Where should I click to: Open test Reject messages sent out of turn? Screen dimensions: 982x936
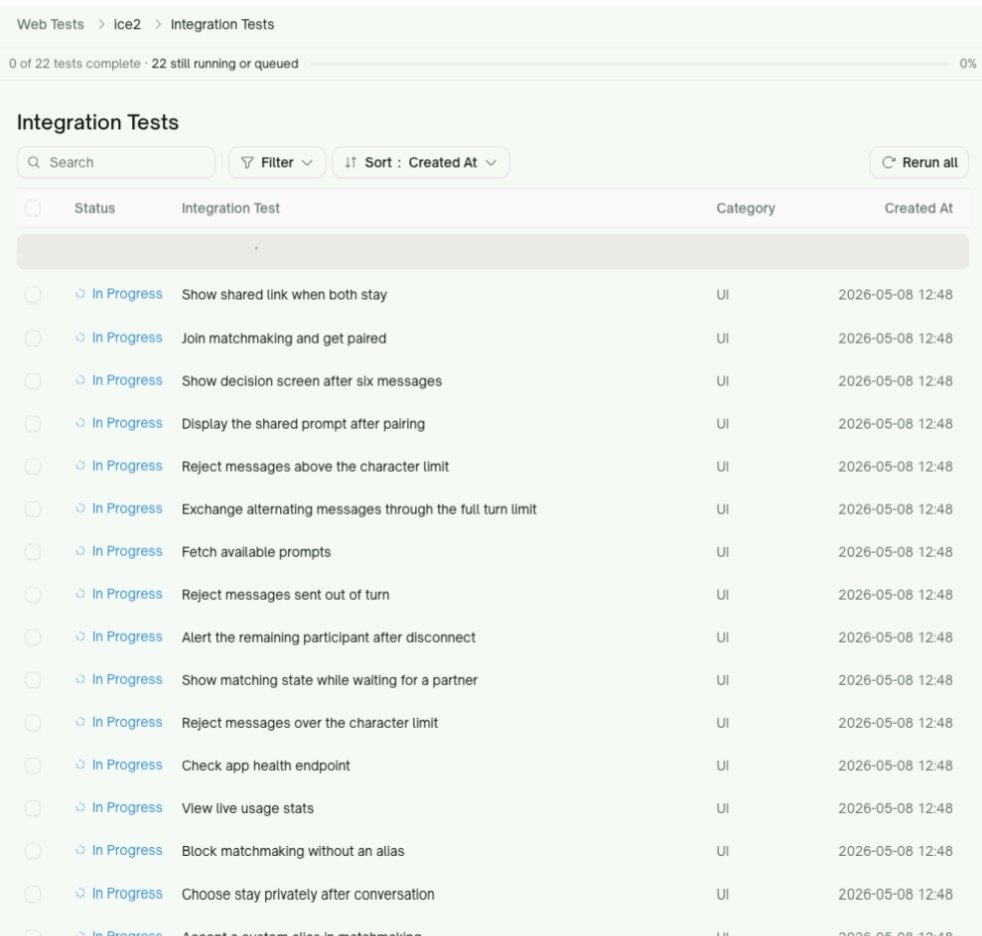tap(286, 595)
